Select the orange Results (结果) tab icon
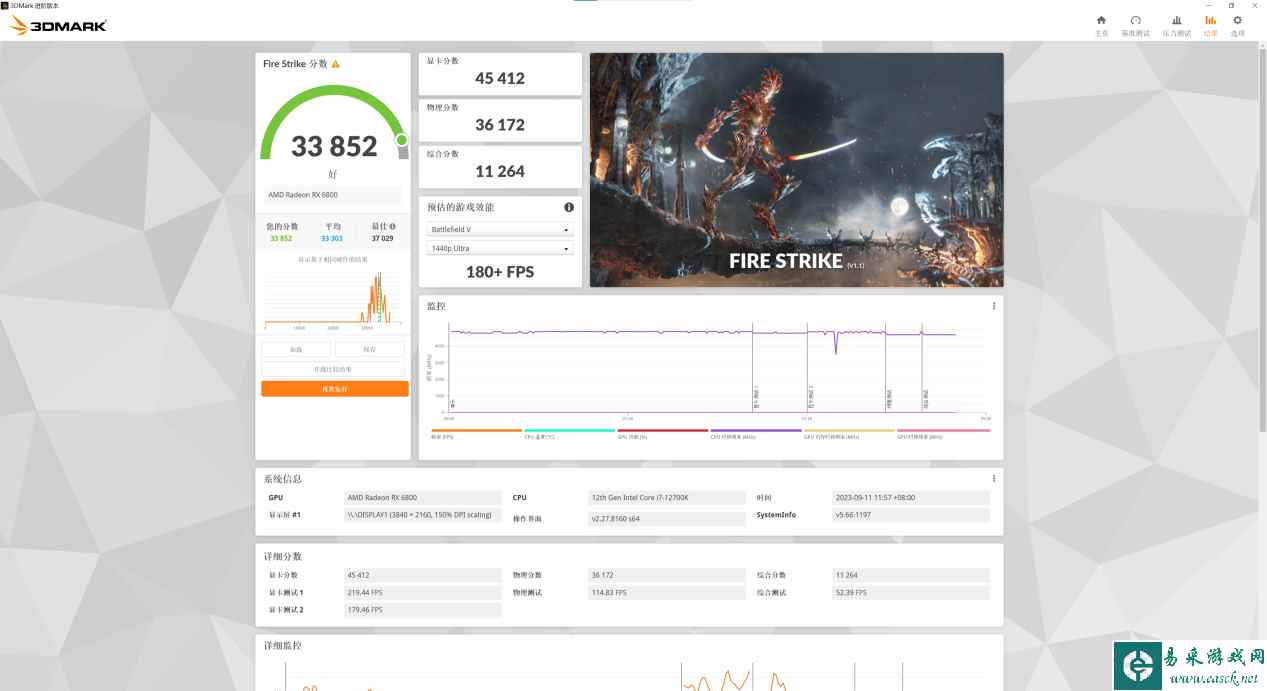1267x691 pixels. (x=1210, y=20)
